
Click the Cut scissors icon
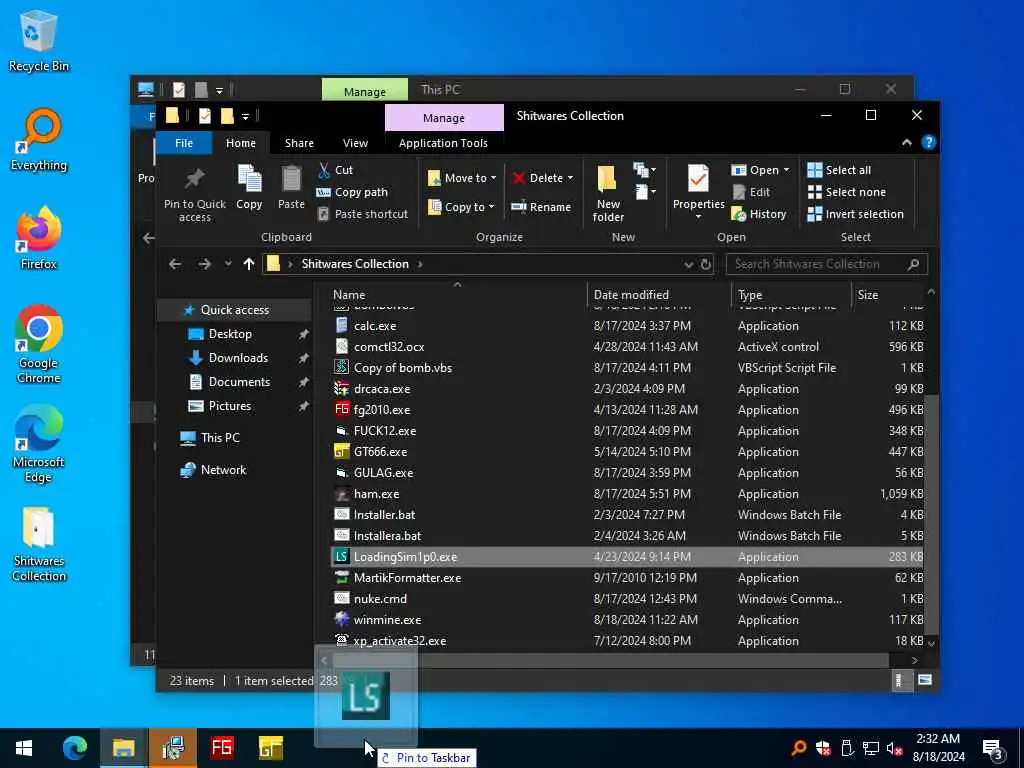pyautogui.click(x=324, y=170)
